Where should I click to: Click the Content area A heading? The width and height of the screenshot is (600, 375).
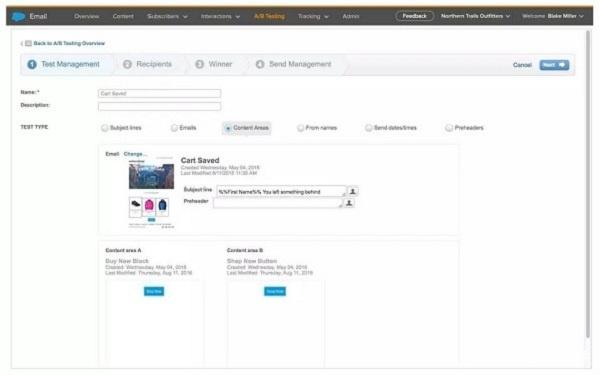click(123, 250)
